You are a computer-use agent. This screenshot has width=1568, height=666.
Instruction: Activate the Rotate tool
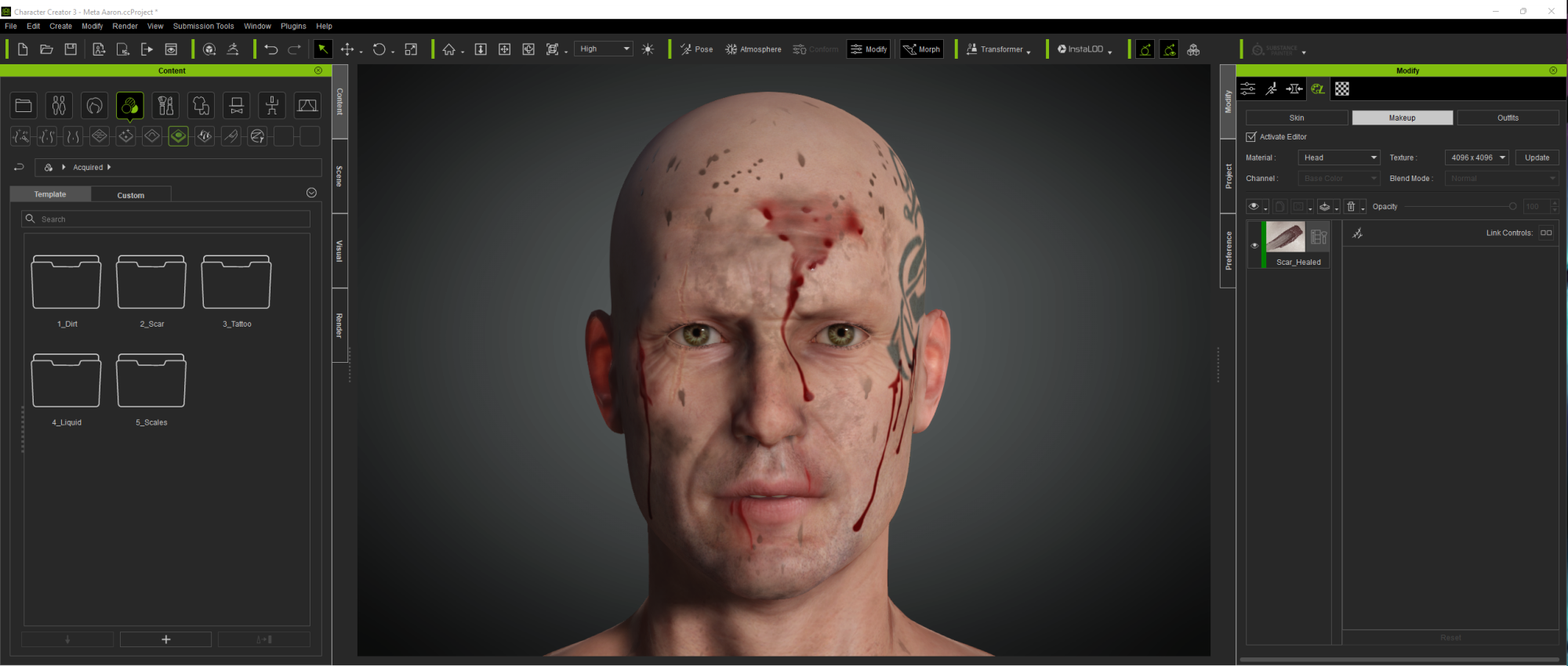pos(379,49)
